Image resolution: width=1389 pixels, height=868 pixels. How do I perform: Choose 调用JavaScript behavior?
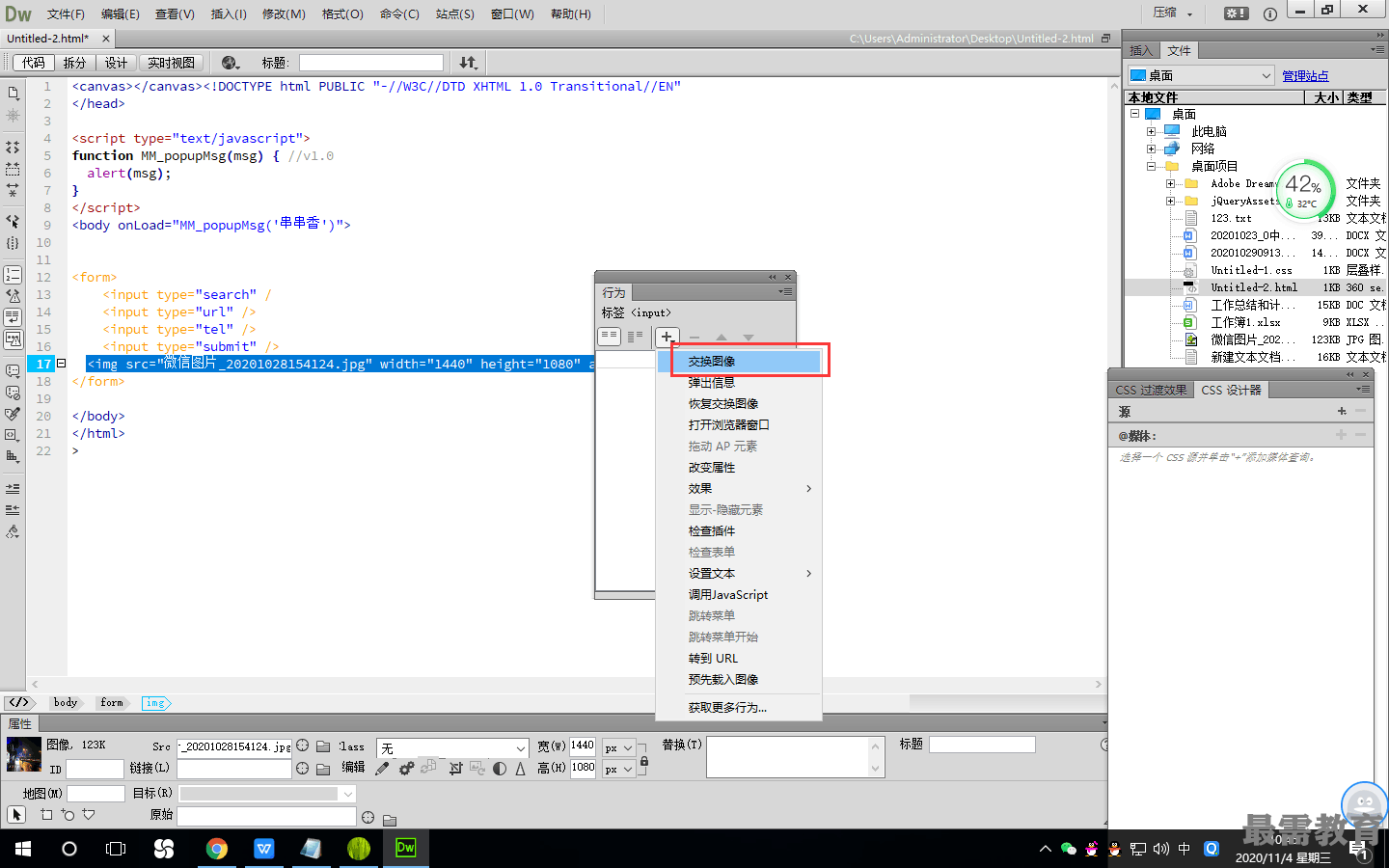click(x=740, y=595)
